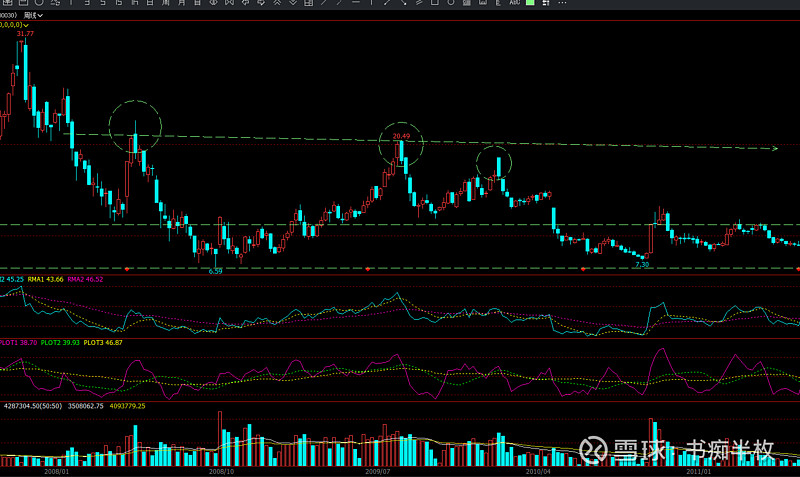Switch to the daily 日 period button
The height and width of the screenshot is (477, 800).
pos(150,3)
